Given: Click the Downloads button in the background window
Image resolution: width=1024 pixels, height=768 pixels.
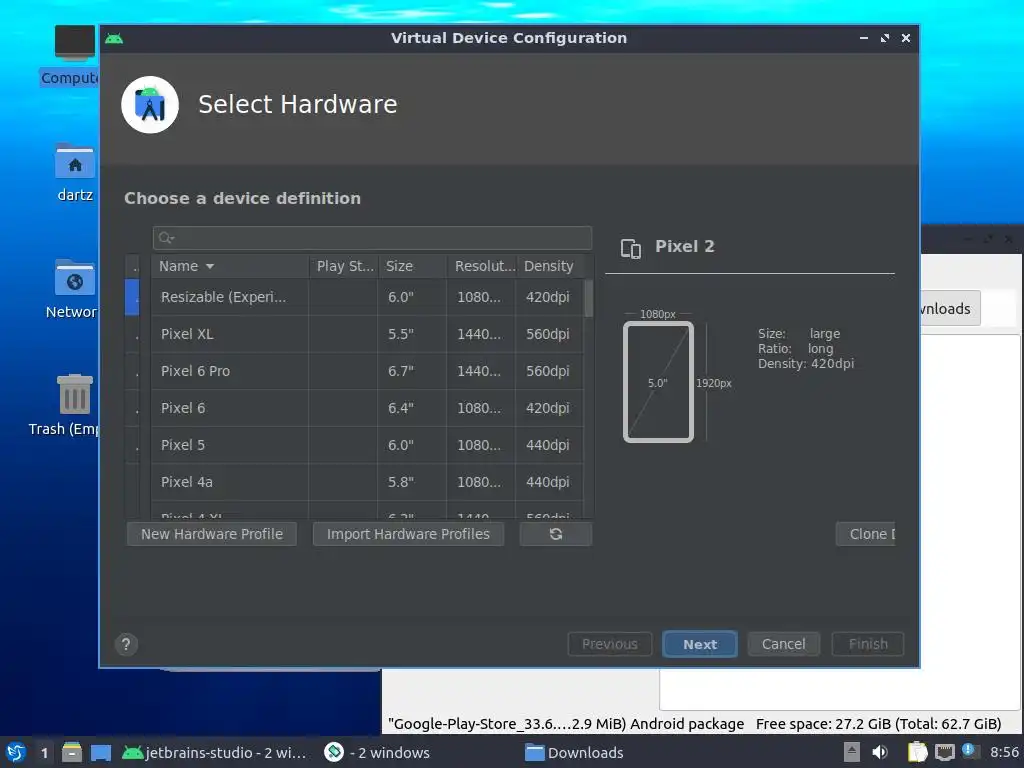Looking at the screenshot, I should click(950, 309).
